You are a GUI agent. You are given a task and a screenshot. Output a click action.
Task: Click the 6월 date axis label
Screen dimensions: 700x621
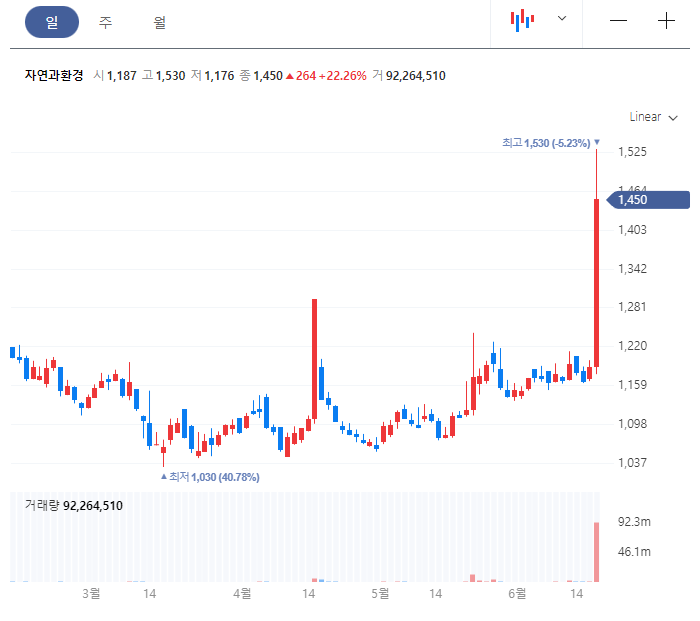[517, 594]
